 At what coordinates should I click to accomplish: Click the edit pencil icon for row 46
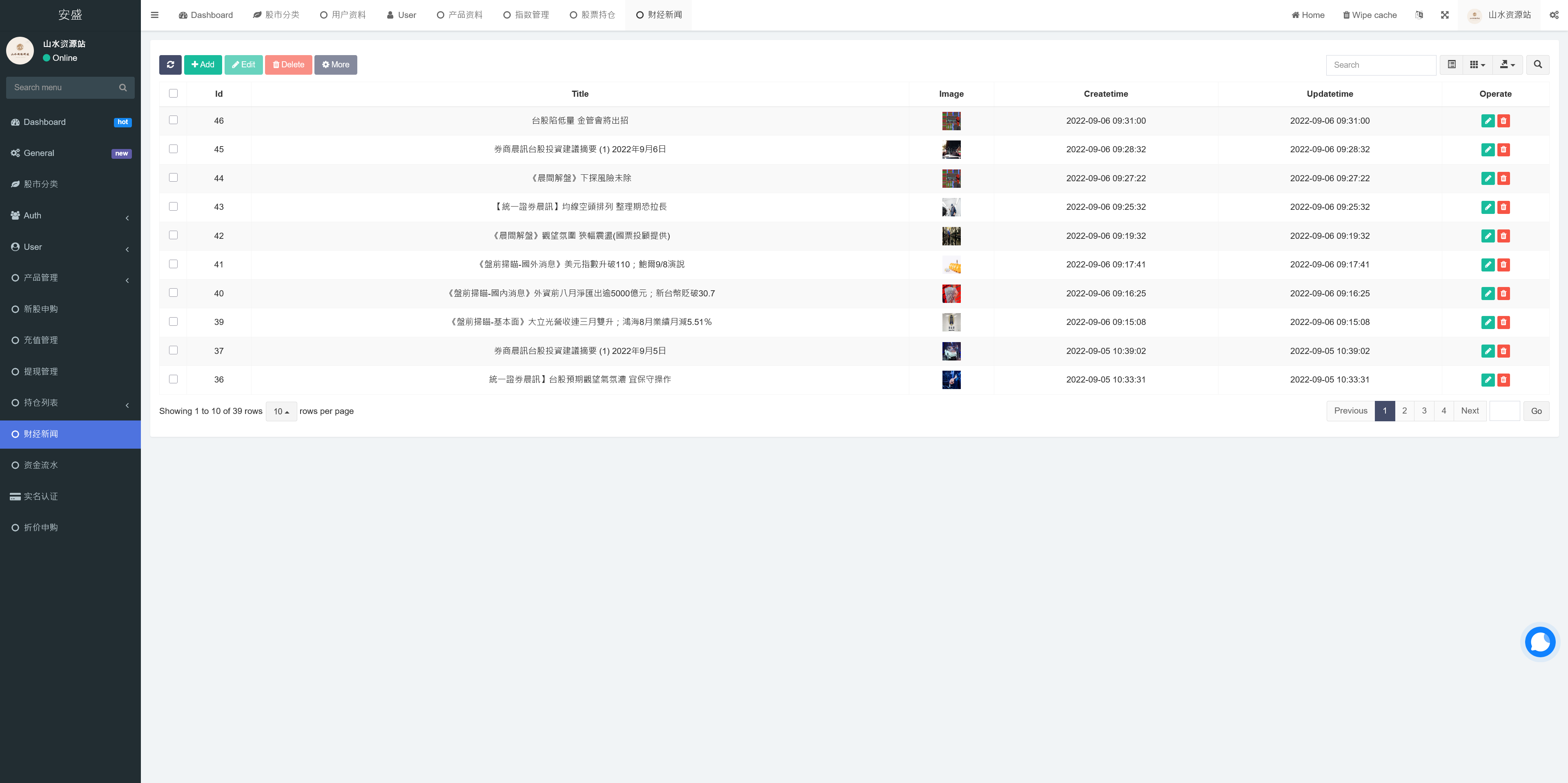(1488, 120)
